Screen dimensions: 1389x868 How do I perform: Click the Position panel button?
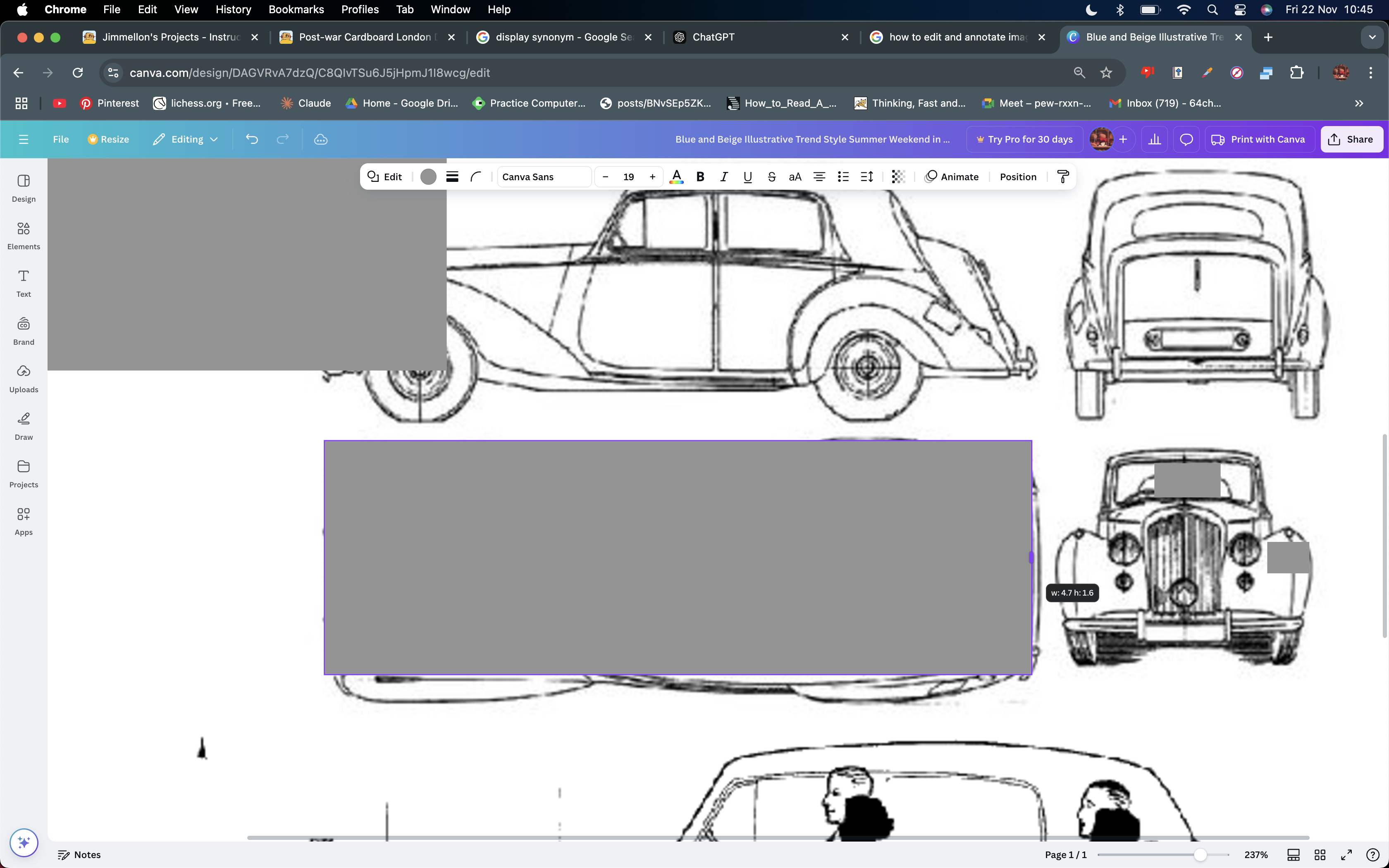[1018, 177]
